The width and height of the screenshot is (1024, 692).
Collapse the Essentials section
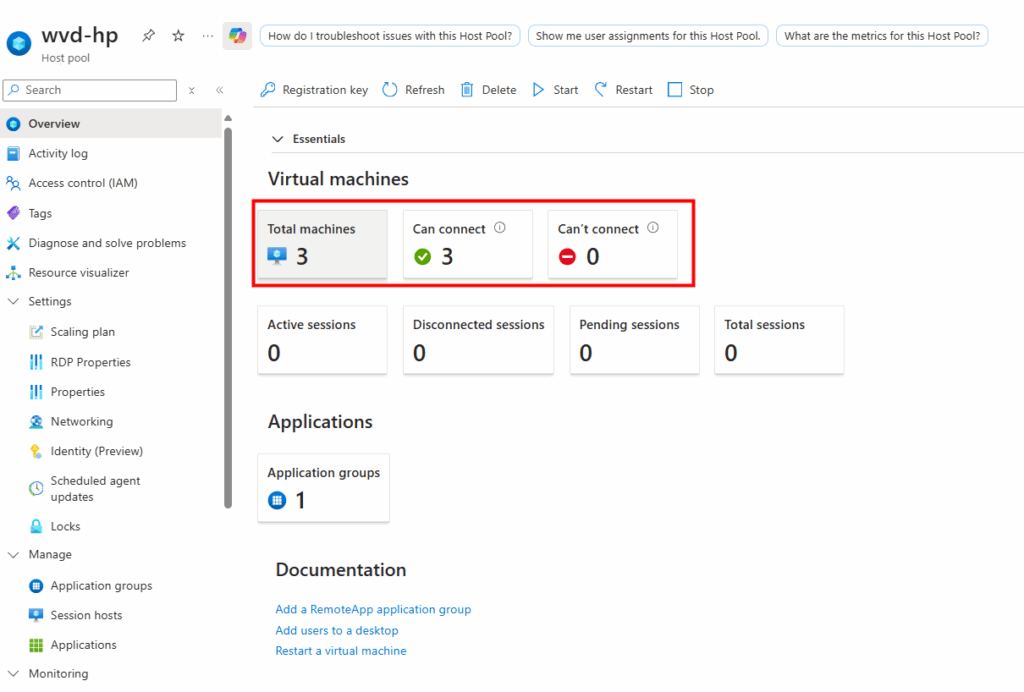coord(277,139)
